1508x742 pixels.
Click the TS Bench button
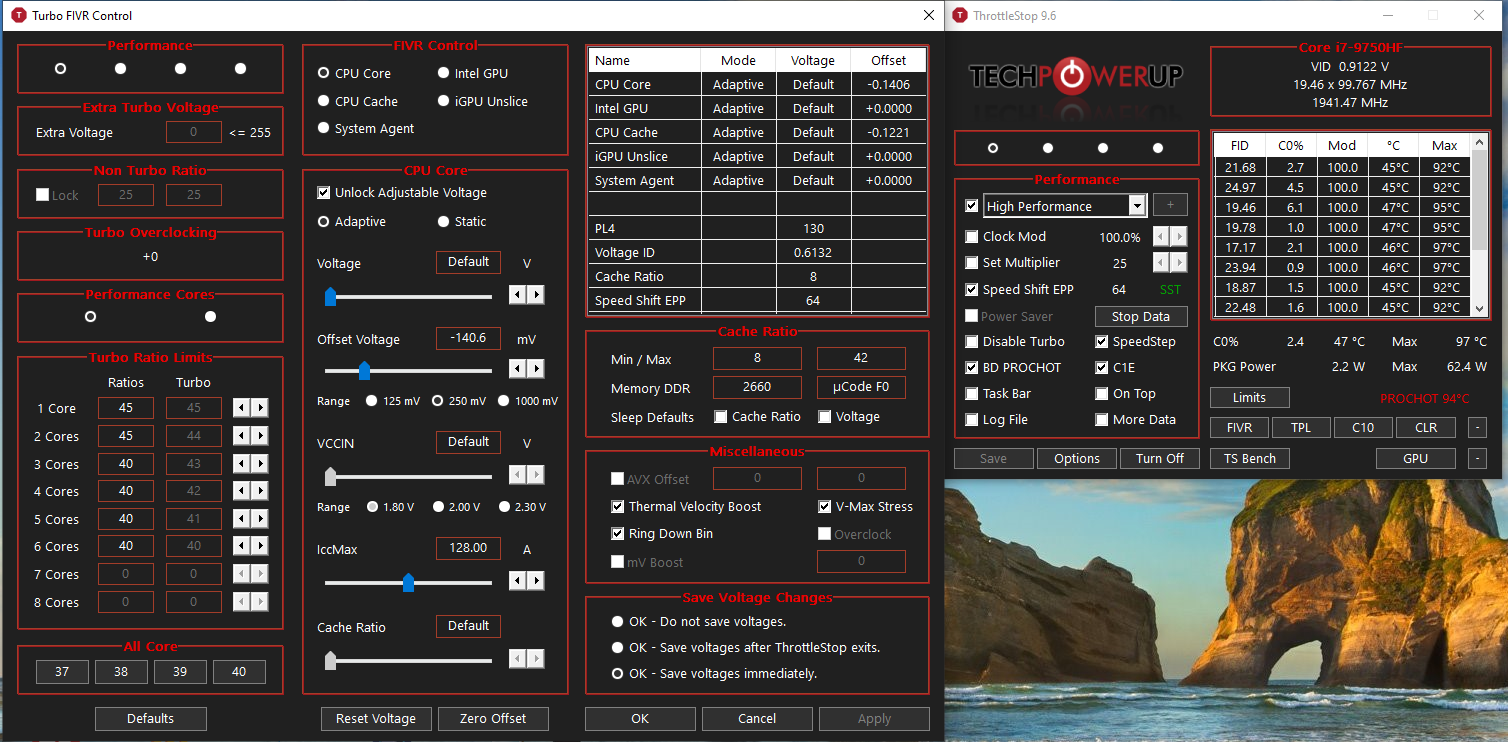(1250, 458)
